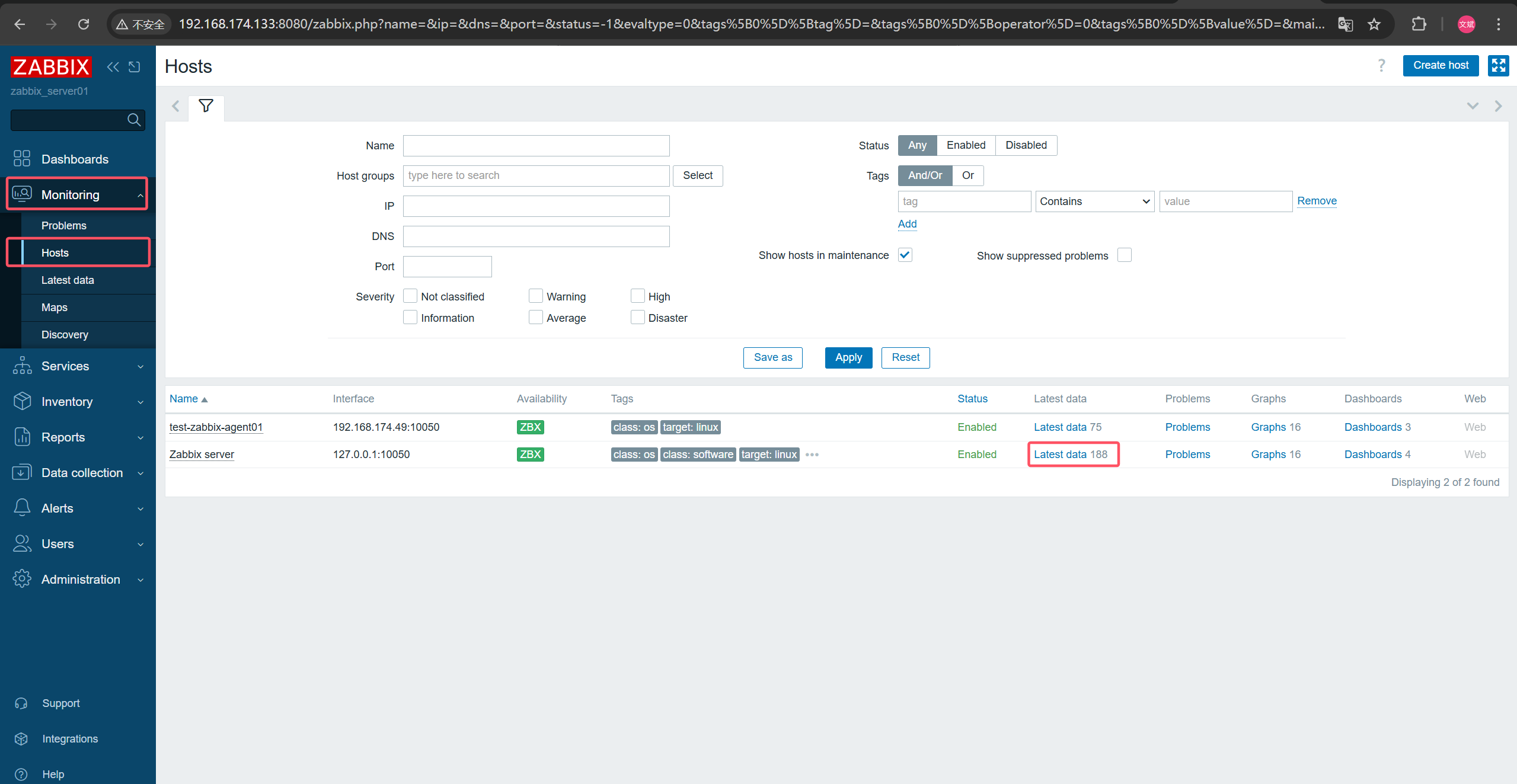The height and width of the screenshot is (784, 1517).
Task: Click the Create host button
Action: 1441,65
